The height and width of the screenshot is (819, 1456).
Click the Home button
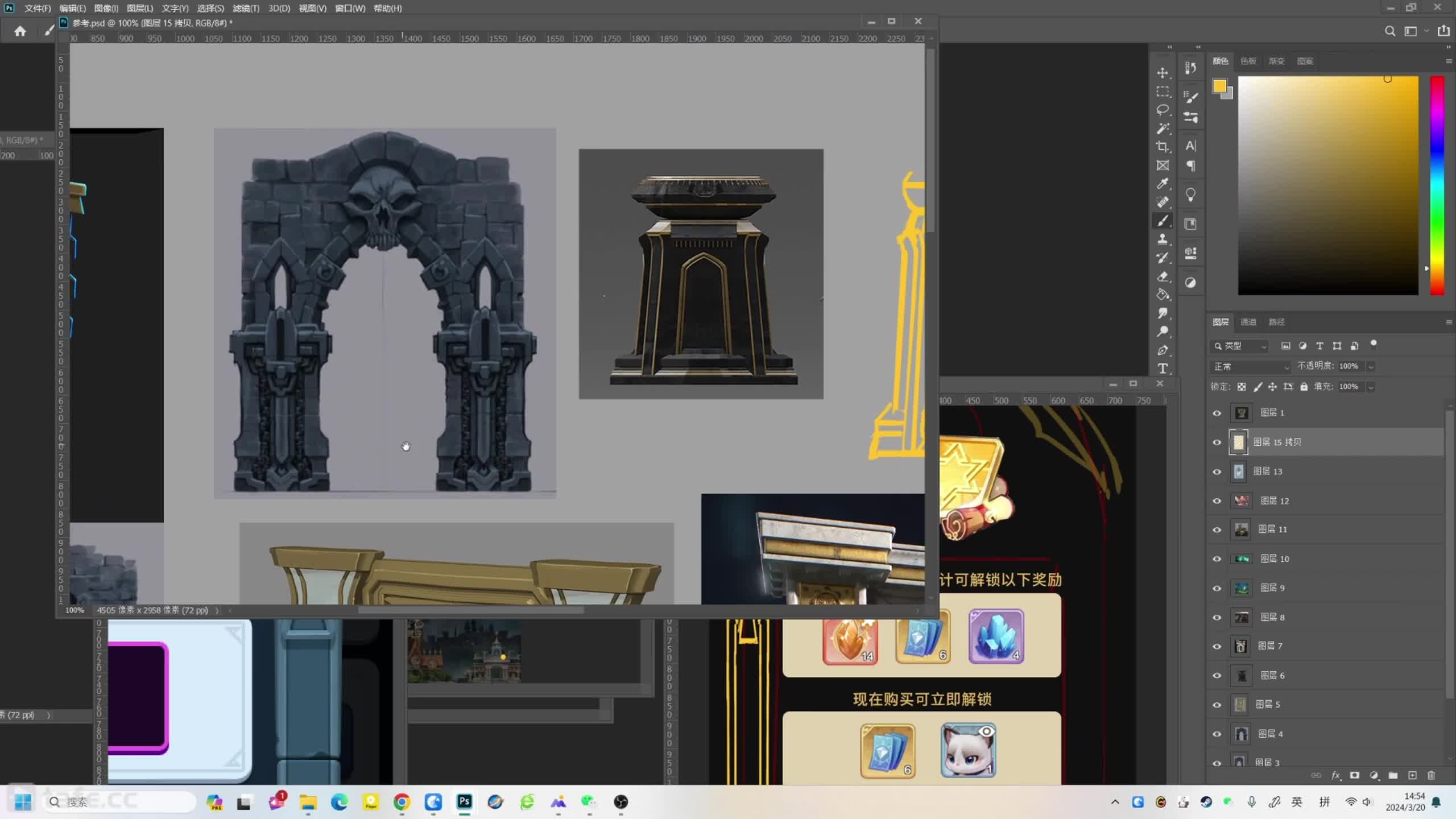20,31
